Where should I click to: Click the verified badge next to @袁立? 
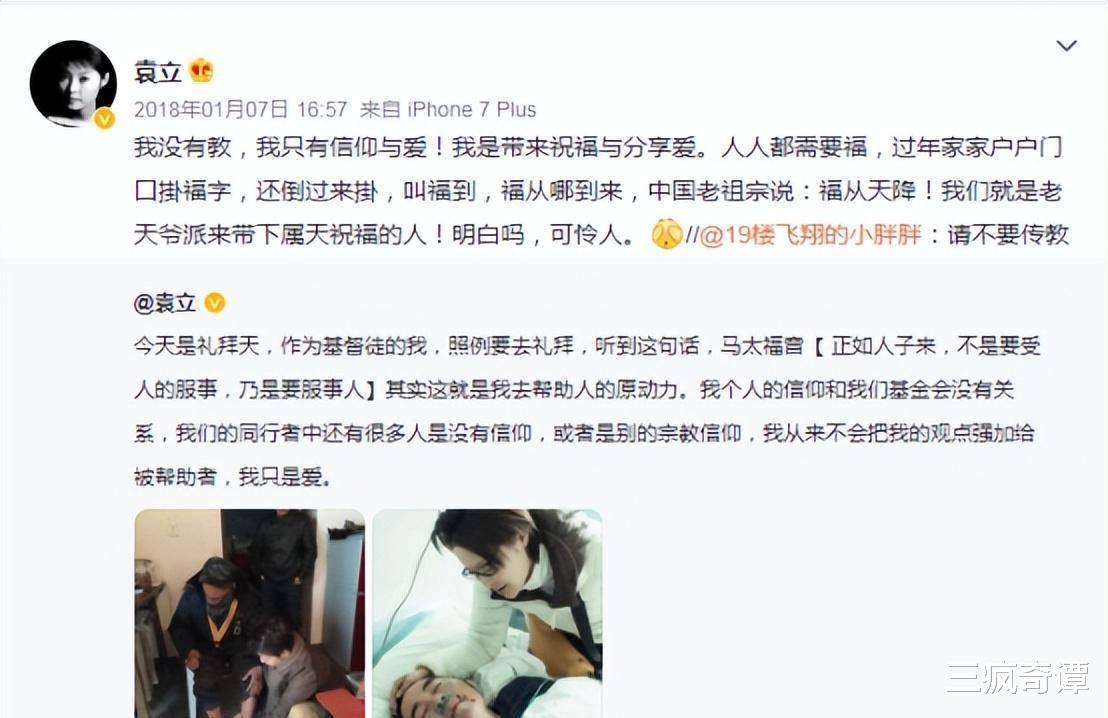pos(215,303)
